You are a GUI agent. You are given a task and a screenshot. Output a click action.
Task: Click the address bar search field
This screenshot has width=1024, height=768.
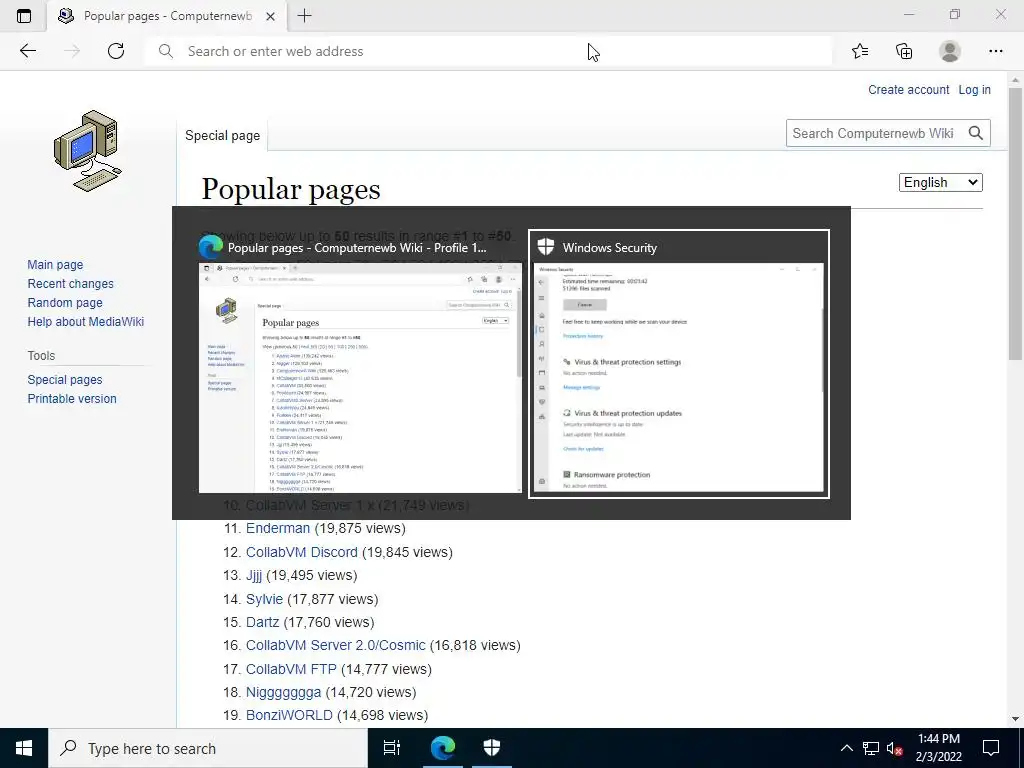488,51
